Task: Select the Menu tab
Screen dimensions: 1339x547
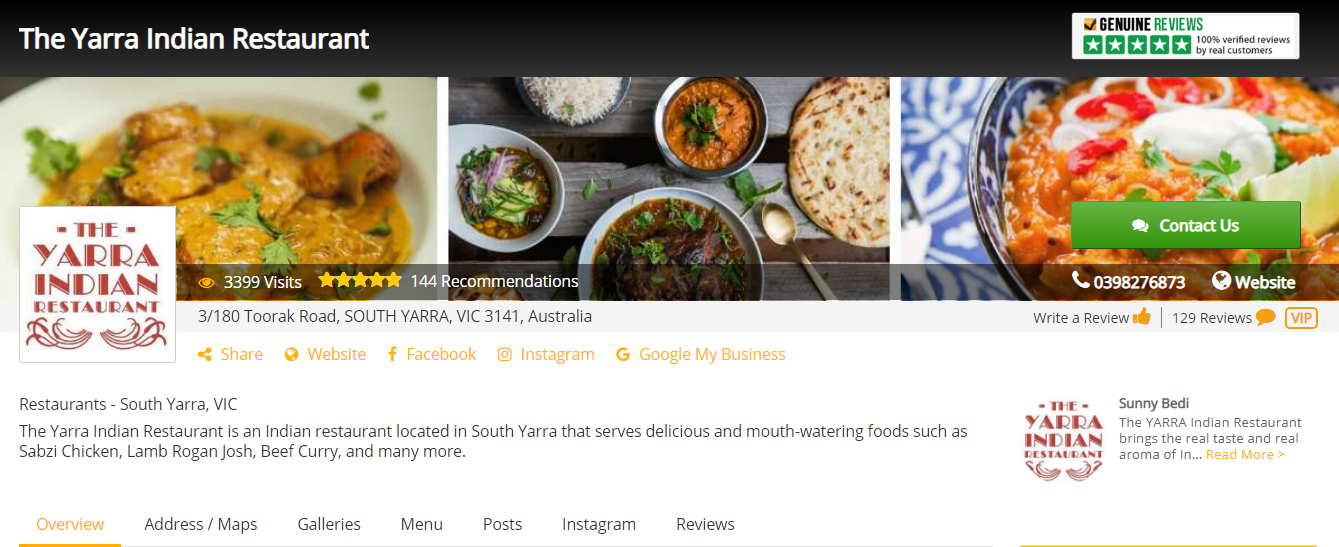Action: pyautogui.click(x=421, y=524)
